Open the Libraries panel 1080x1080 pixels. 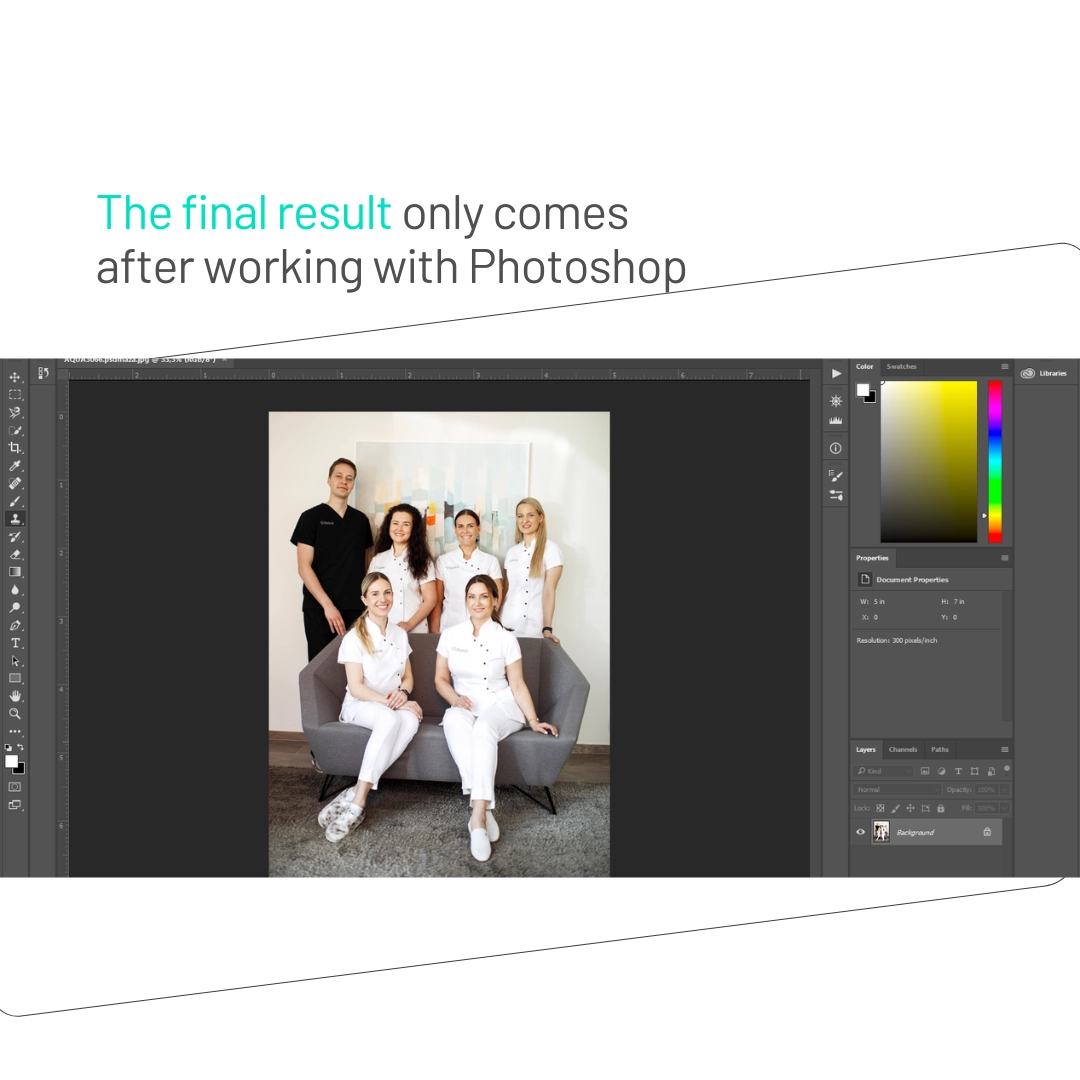click(1044, 373)
